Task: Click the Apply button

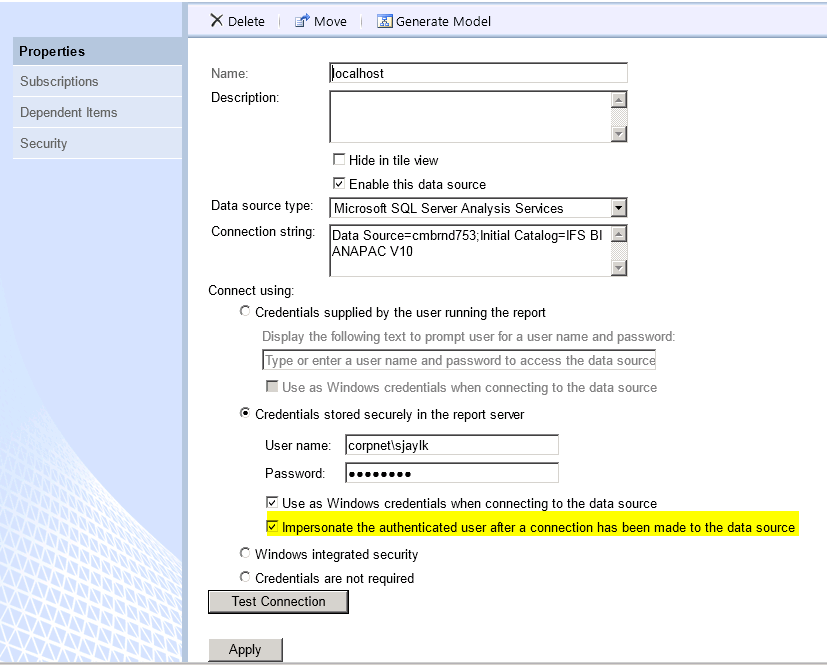Action: click(245, 650)
